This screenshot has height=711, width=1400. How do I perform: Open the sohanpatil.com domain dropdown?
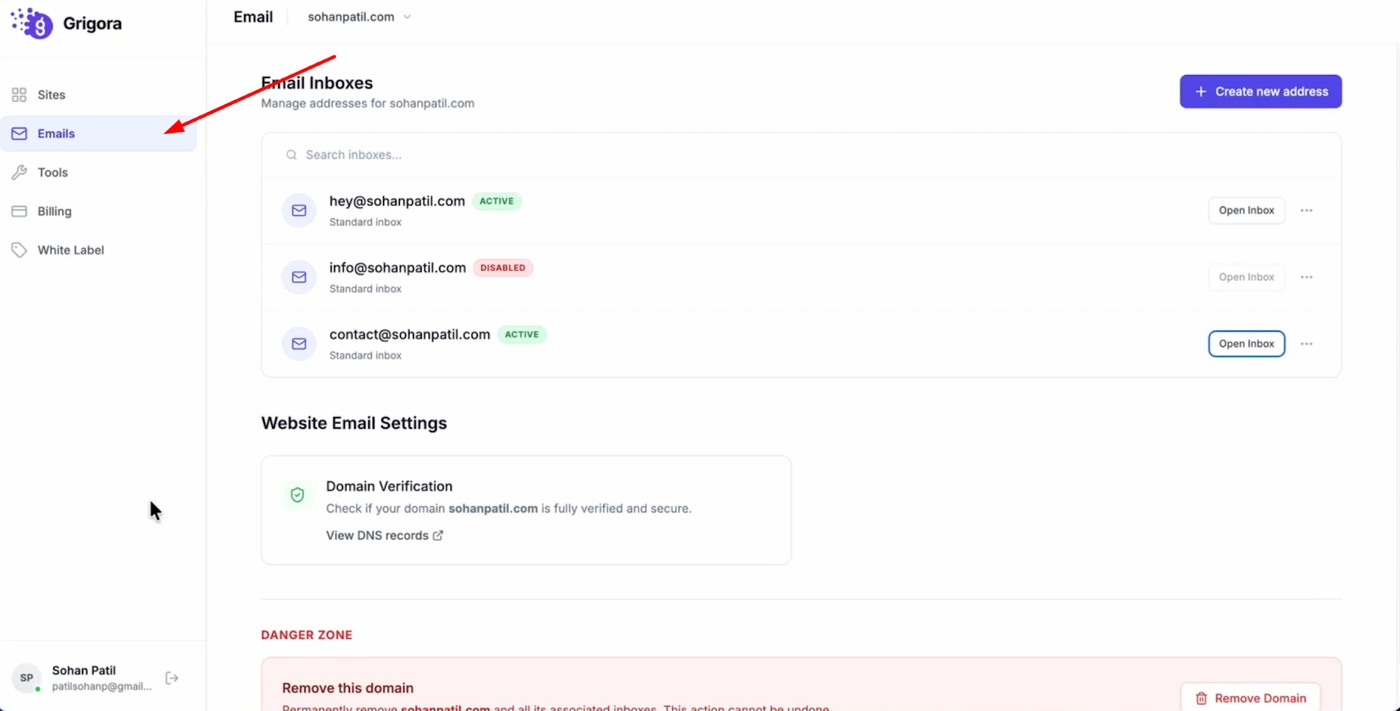pos(359,17)
